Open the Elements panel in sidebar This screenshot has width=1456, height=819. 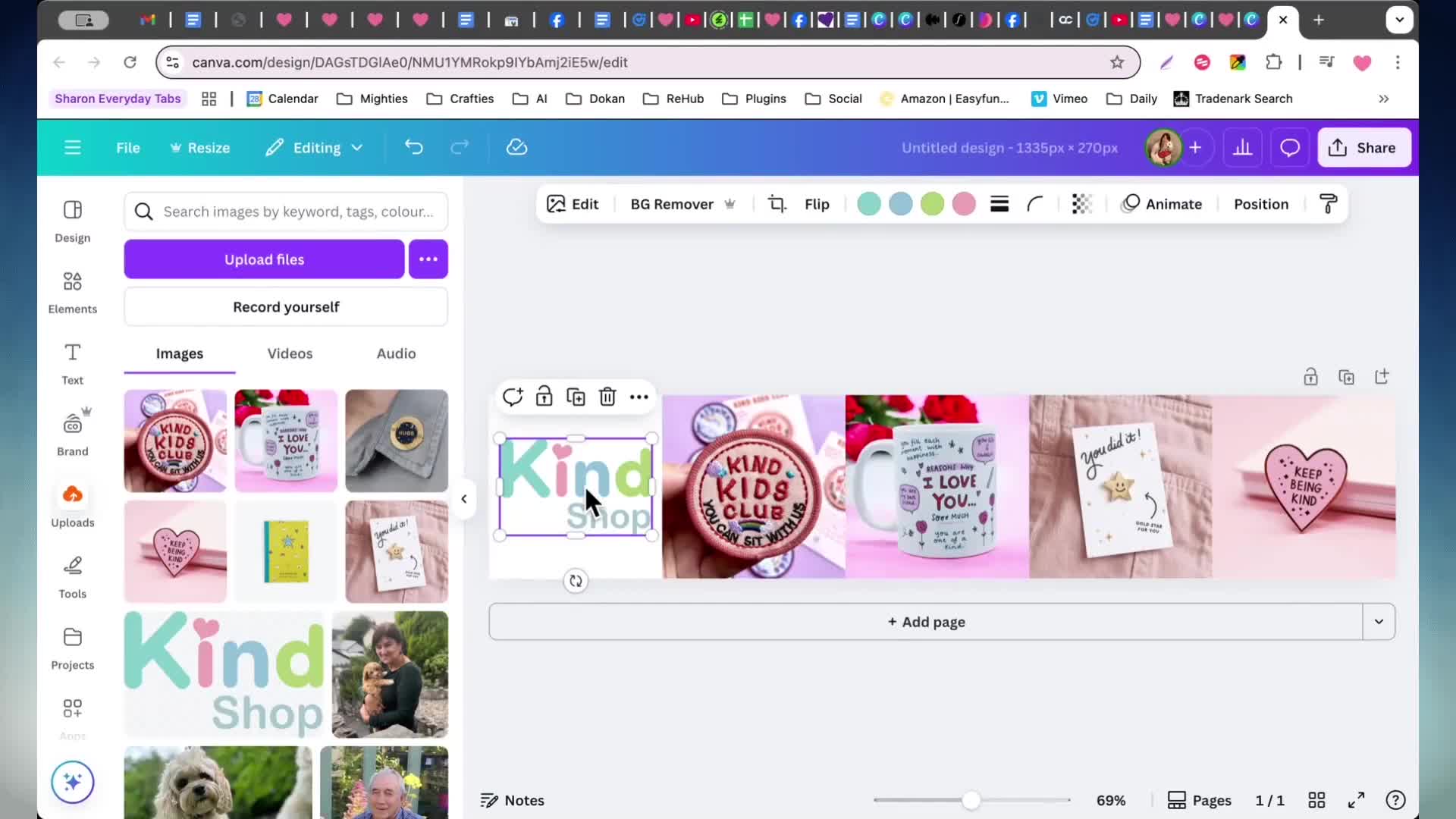(72, 292)
